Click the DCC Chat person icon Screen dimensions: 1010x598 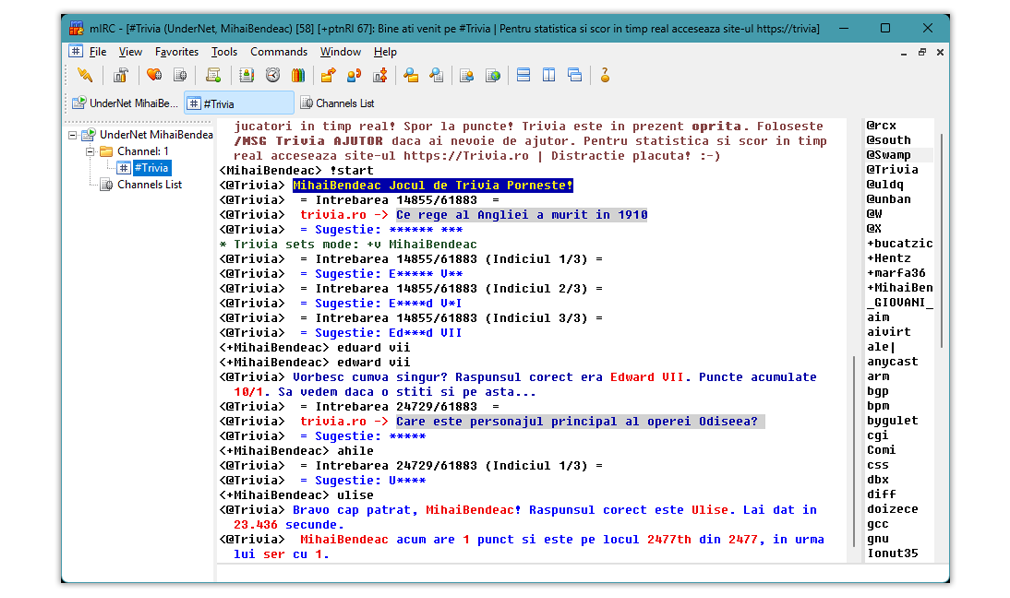tap(354, 75)
